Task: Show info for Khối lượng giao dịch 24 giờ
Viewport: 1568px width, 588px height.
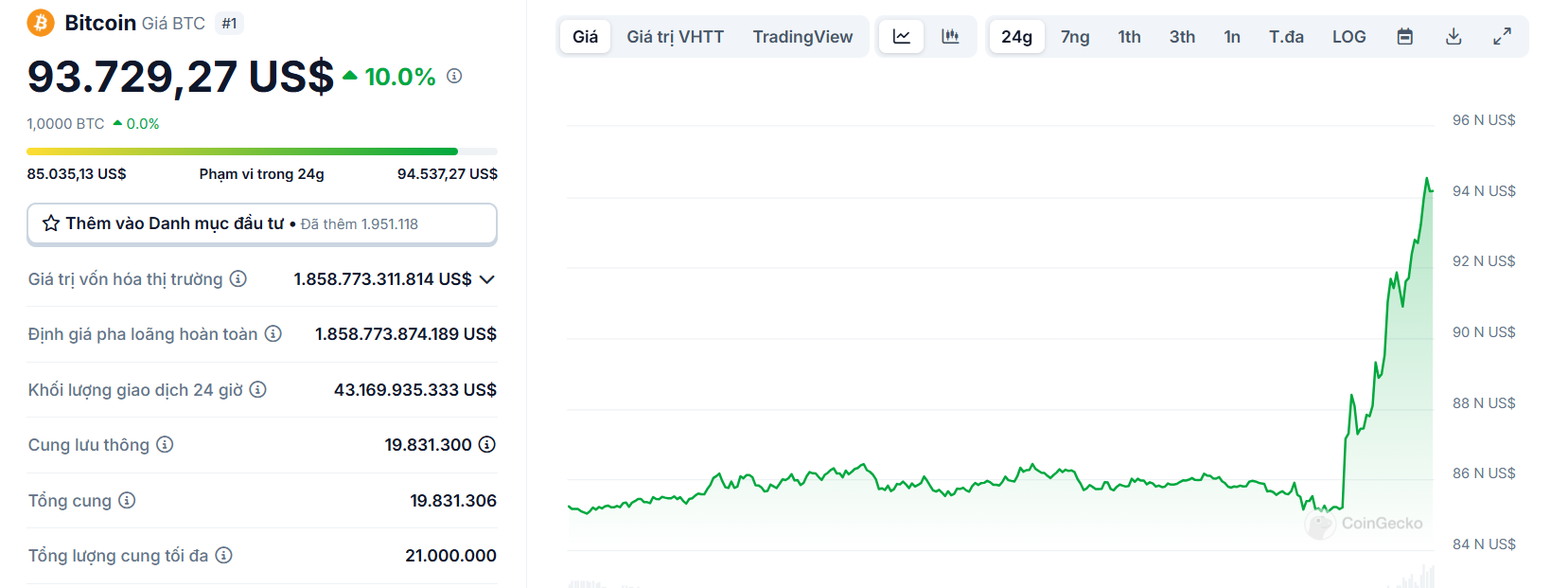Action: (258, 389)
